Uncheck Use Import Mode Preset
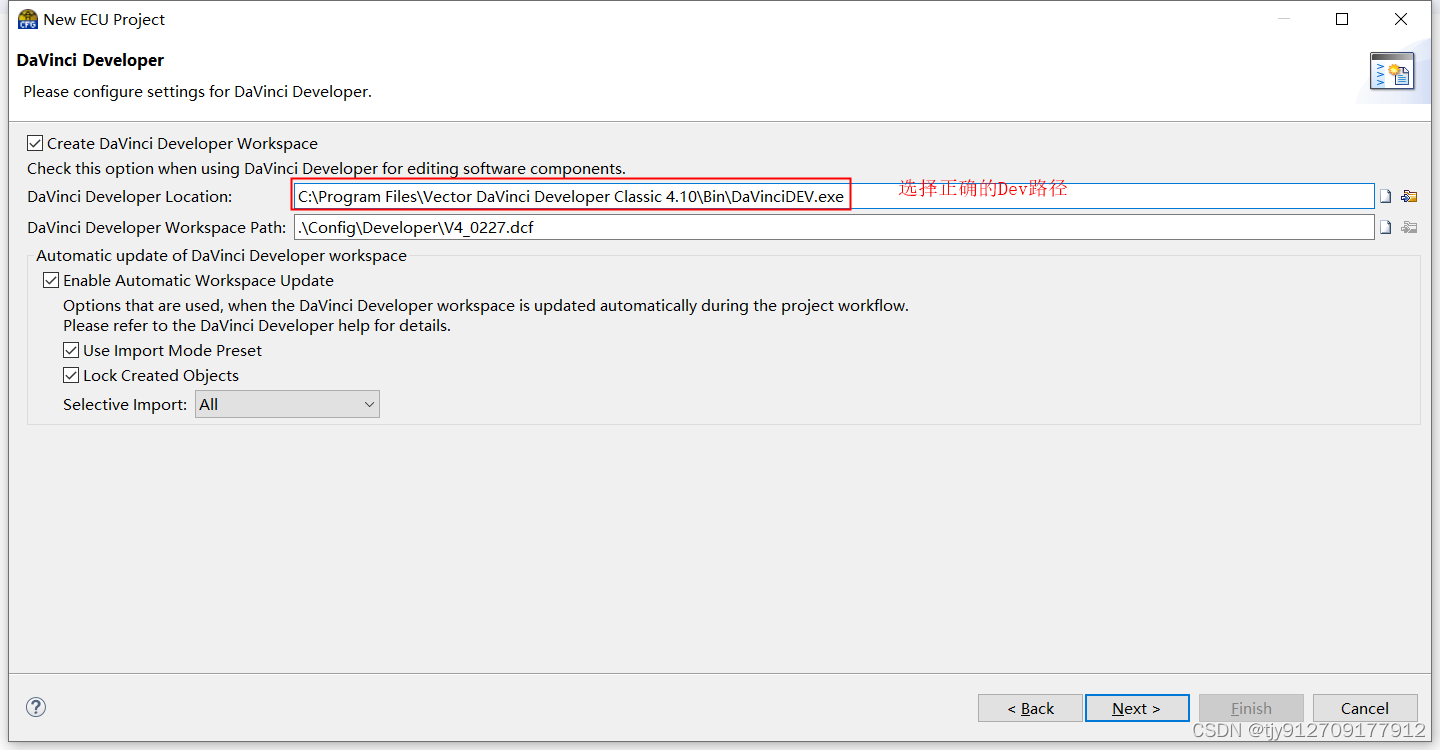 [71, 351]
